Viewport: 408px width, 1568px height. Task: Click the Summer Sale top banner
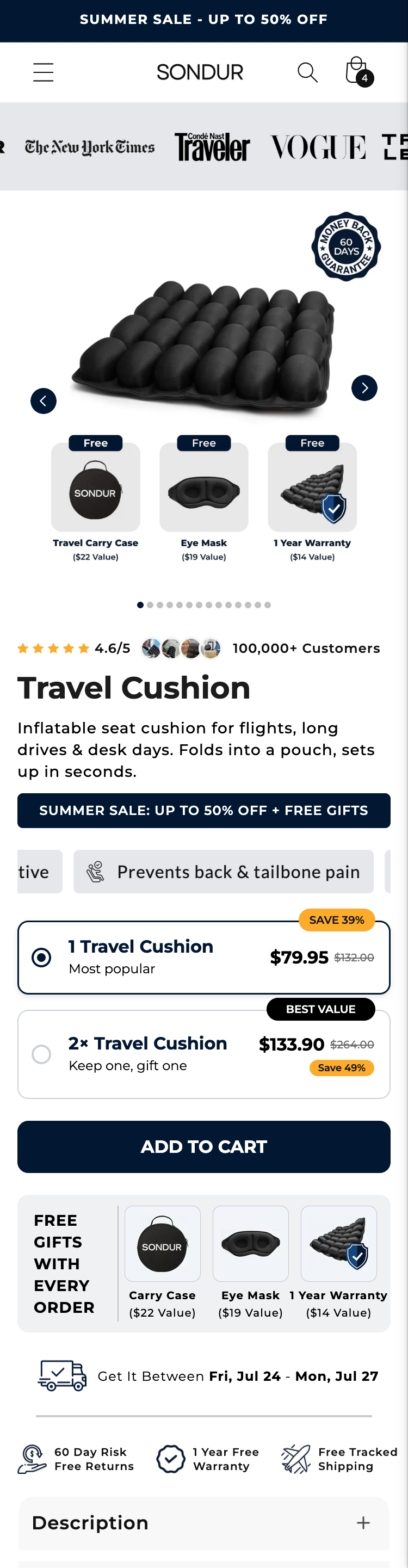coord(204,20)
